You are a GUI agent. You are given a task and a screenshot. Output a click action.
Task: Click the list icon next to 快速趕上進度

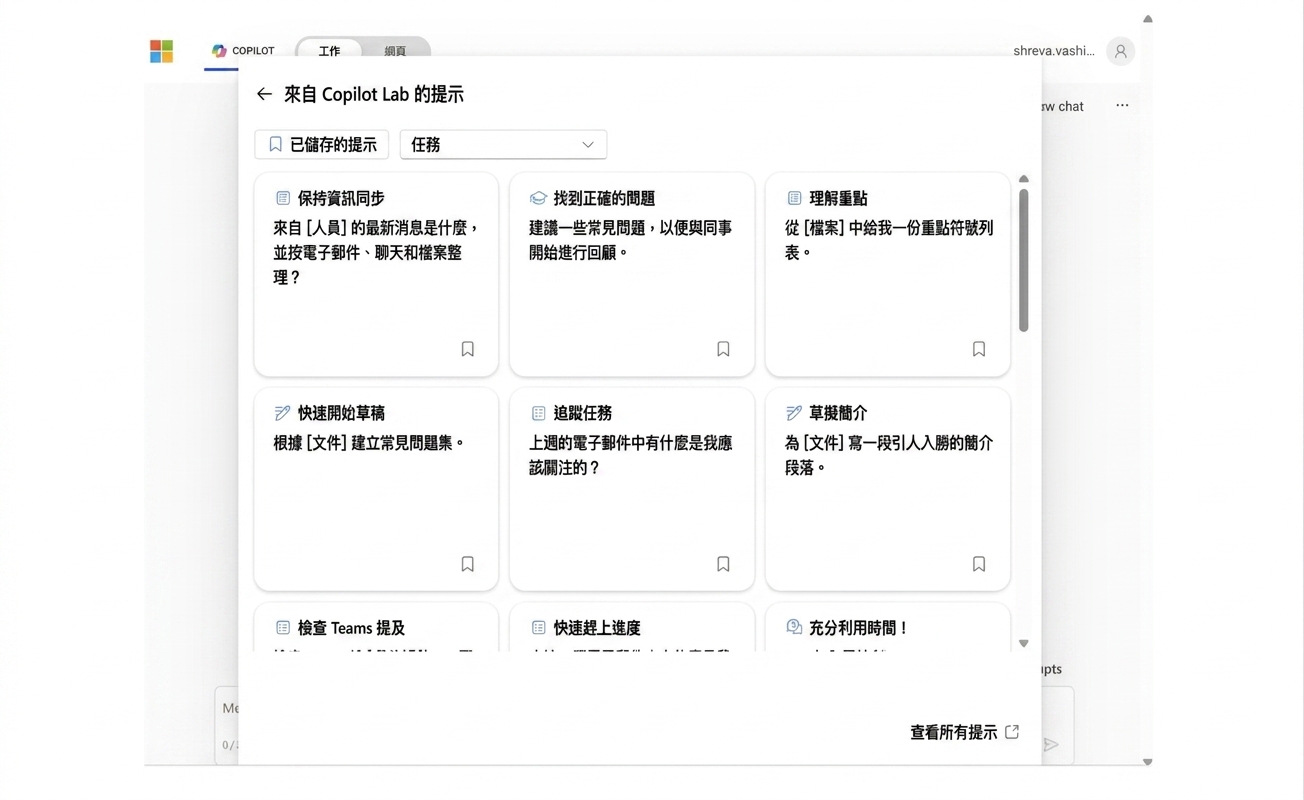click(x=538, y=628)
